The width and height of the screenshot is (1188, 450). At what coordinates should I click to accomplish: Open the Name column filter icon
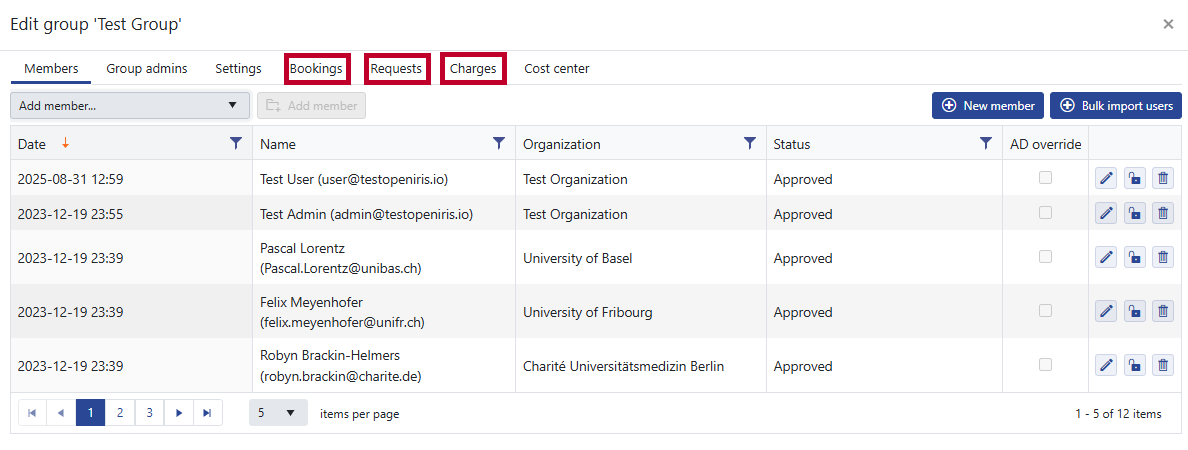click(x=499, y=144)
